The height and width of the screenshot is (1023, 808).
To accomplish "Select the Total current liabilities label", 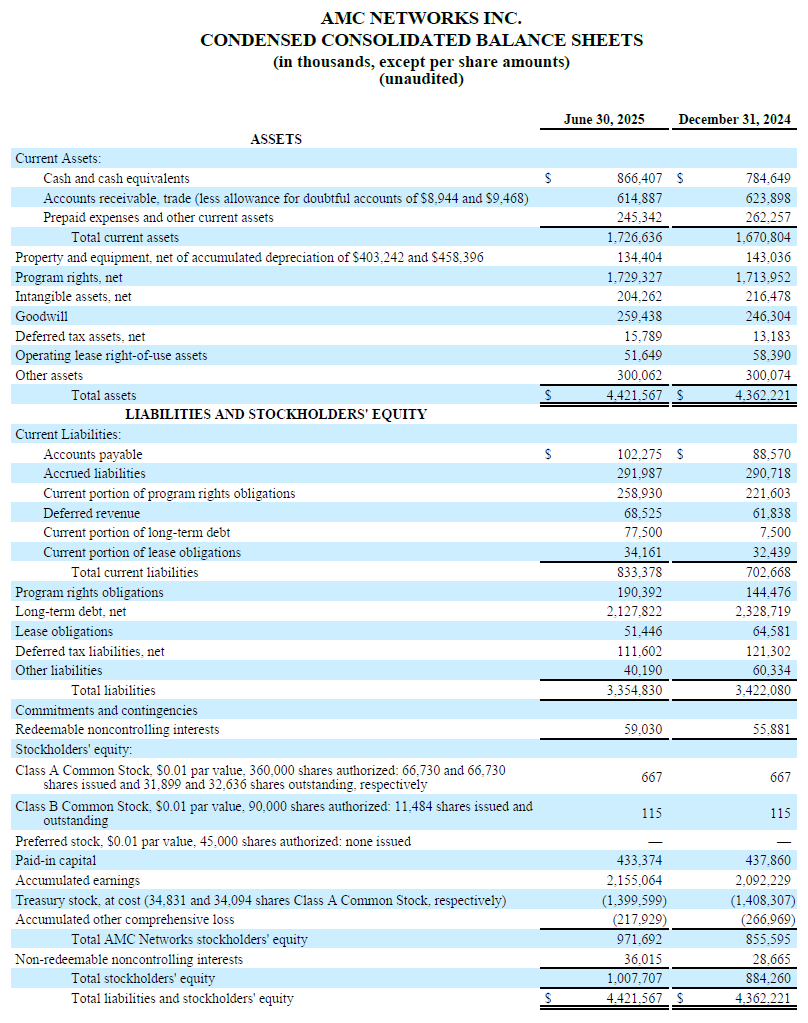I will click(x=134, y=572).
